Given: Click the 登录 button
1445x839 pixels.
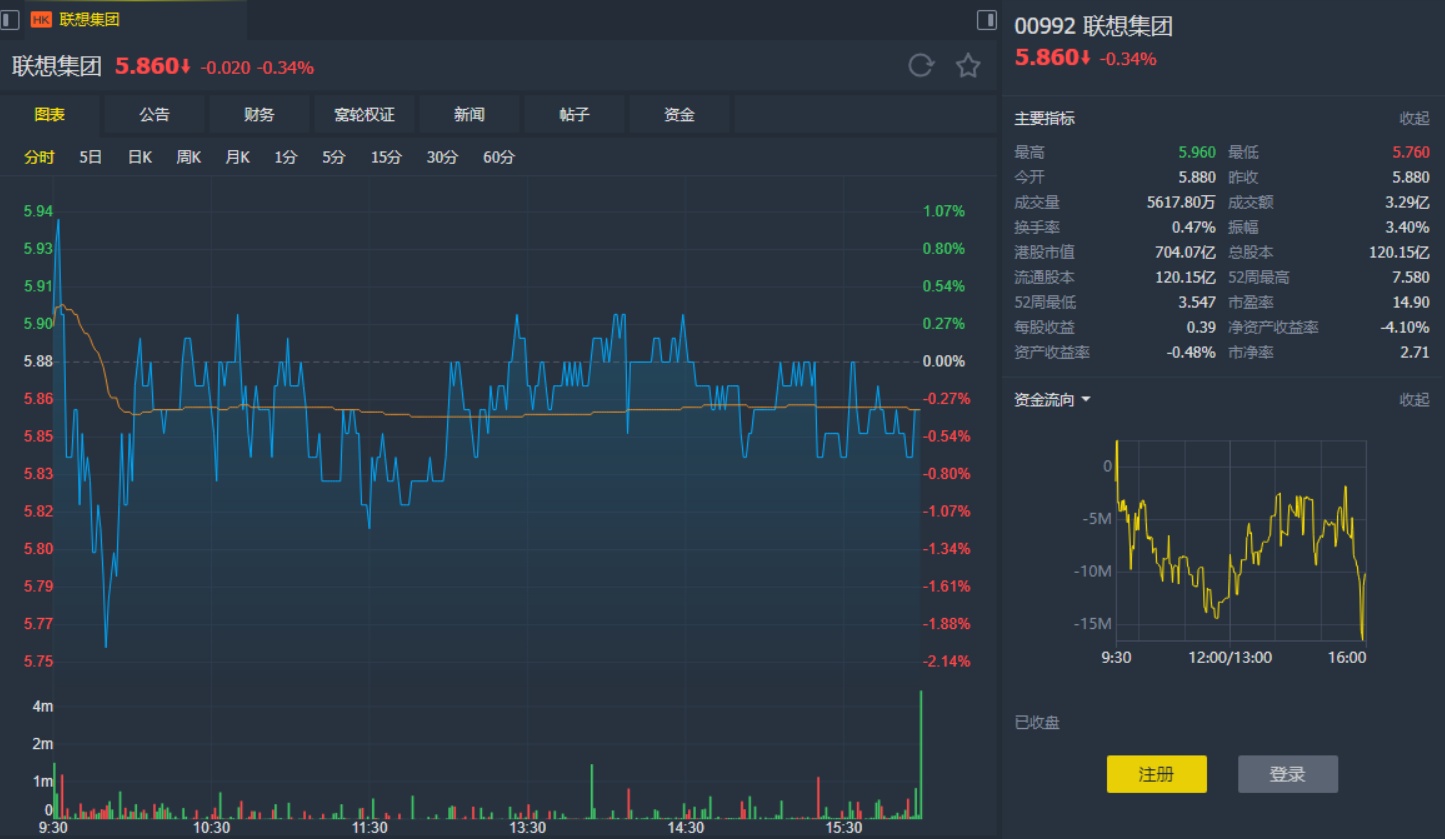Looking at the screenshot, I should click(x=1288, y=774).
